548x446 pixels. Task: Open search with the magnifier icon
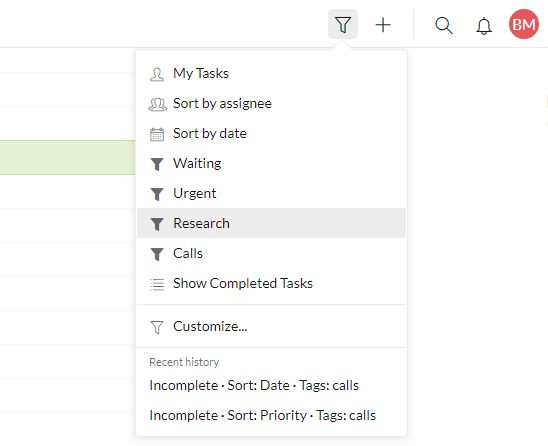coord(444,26)
